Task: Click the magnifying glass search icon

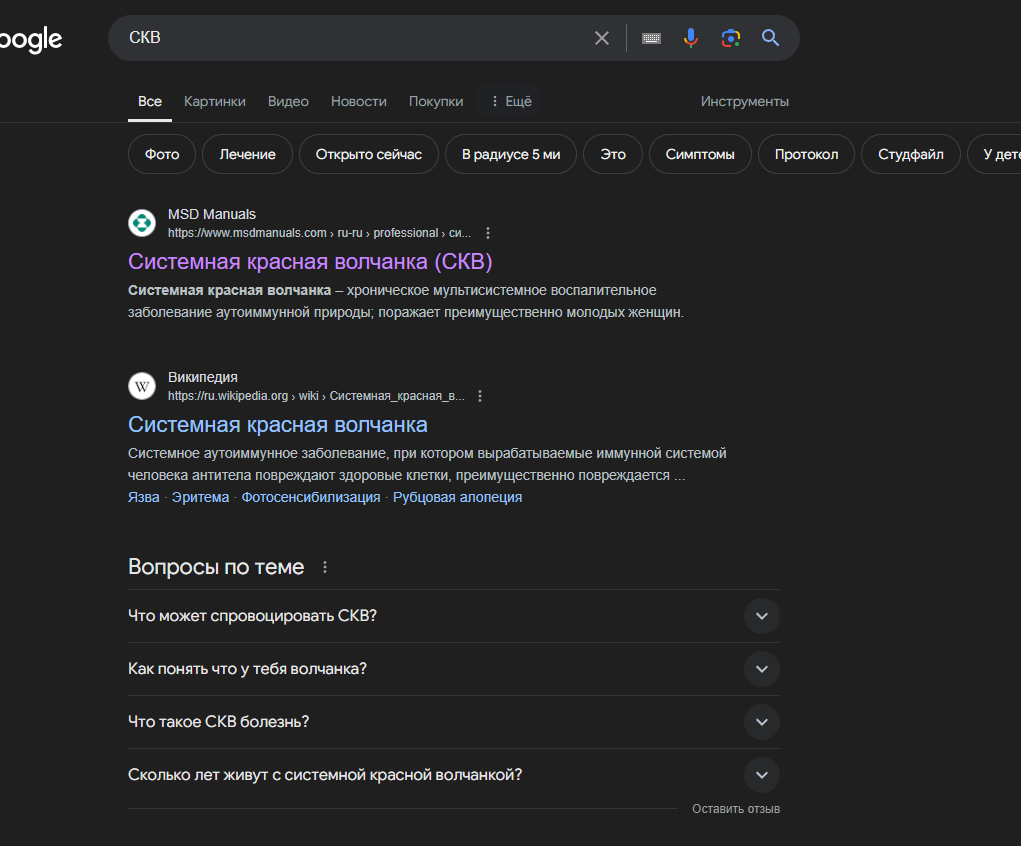Action: coord(770,38)
